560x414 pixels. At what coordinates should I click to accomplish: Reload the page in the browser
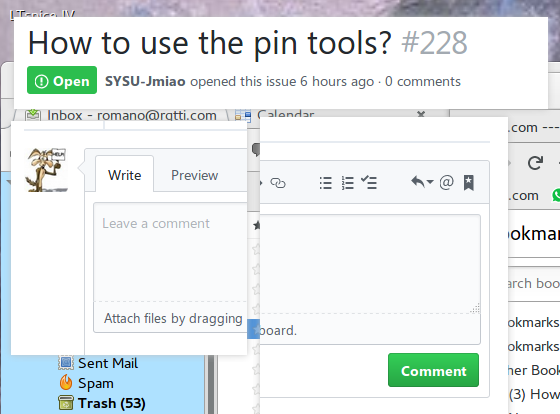[535, 163]
